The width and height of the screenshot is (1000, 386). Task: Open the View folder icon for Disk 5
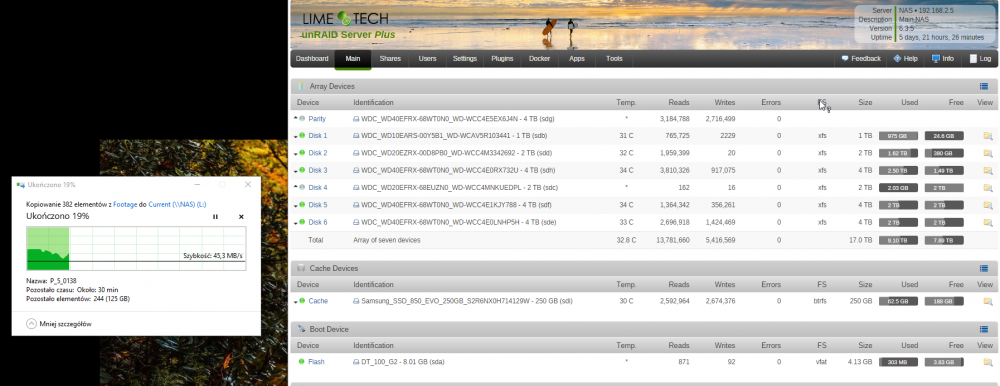click(x=988, y=205)
